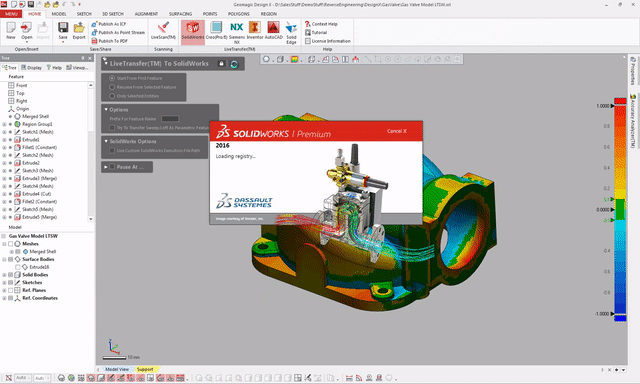The image size is (640, 384).
Task: Switch to the SURFACING ribbon tab
Action: click(180, 14)
